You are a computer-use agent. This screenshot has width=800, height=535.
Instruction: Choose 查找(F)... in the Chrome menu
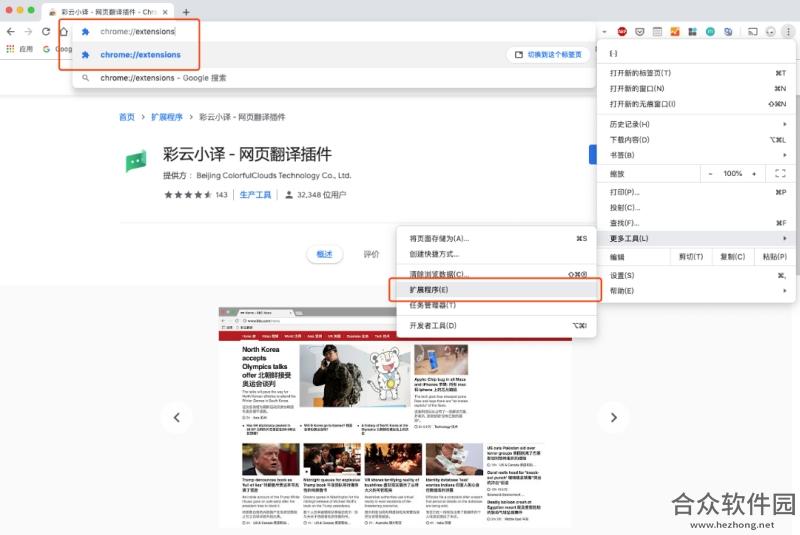pyautogui.click(x=697, y=223)
